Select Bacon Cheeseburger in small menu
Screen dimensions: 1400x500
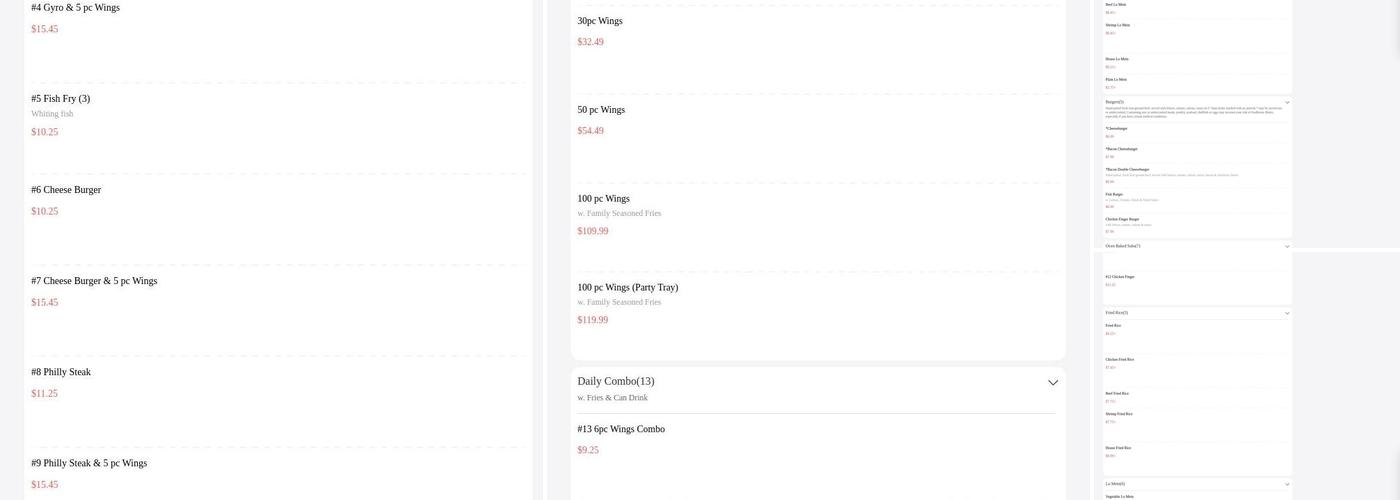click(x=1121, y=149)
